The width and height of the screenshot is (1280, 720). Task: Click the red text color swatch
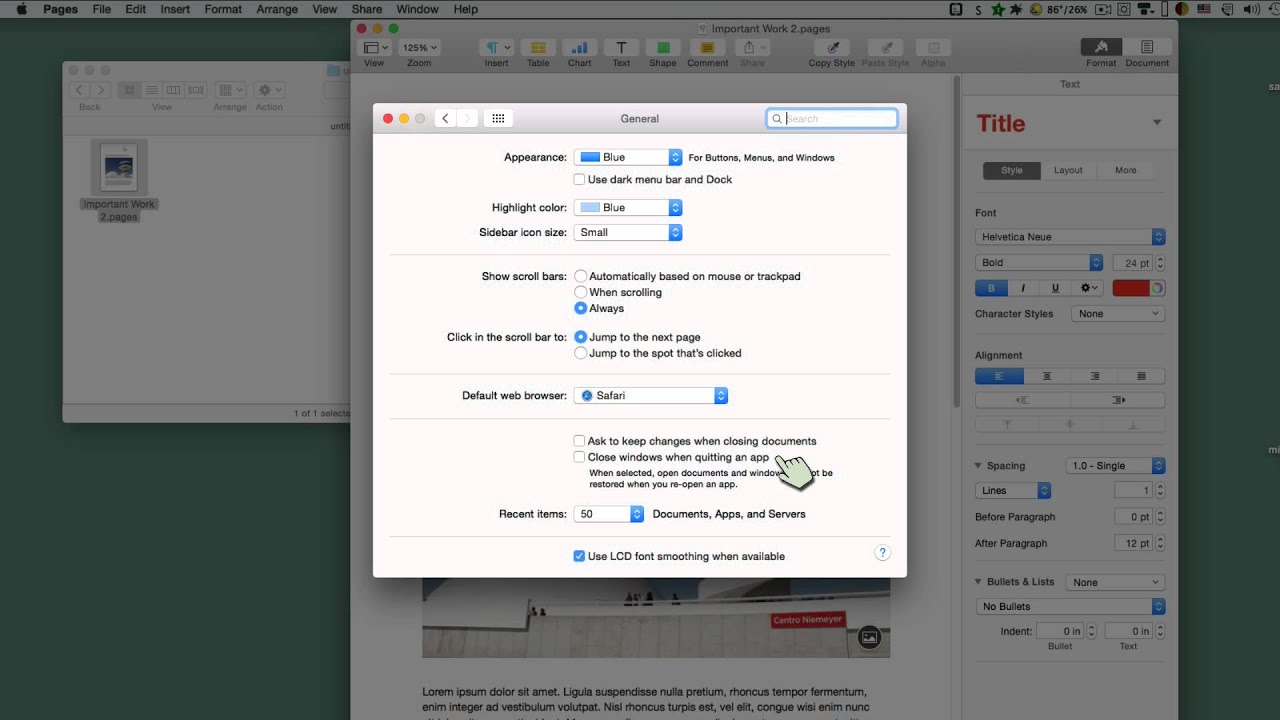coord(1131,288)
